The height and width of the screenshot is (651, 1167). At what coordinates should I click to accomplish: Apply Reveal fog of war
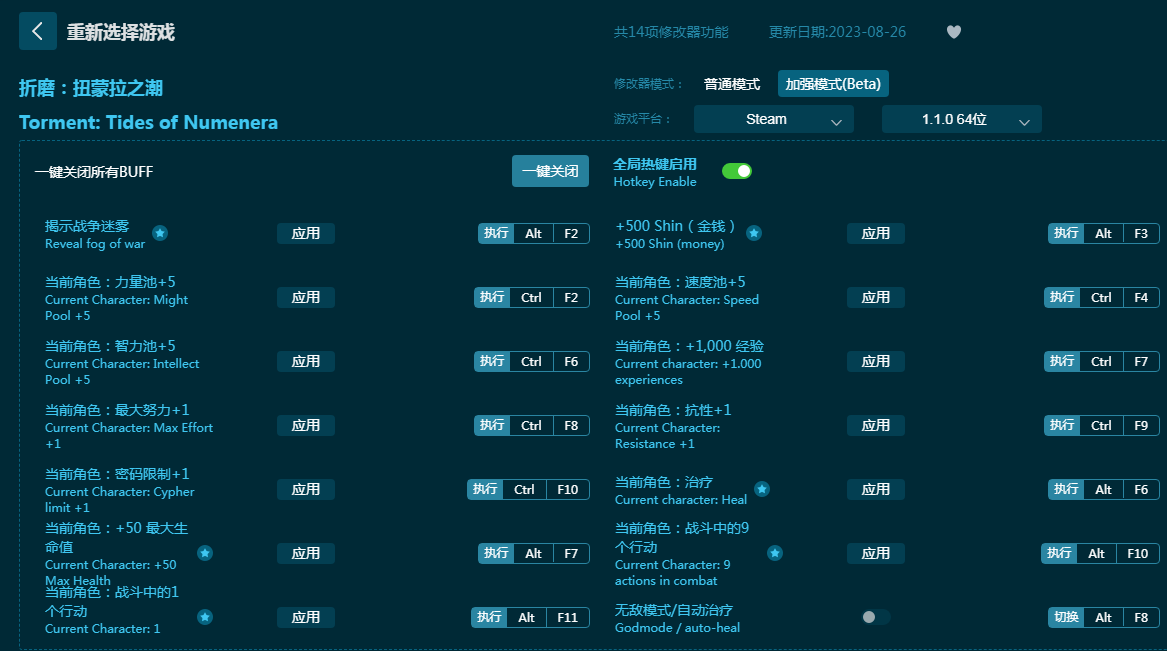coord(306,234)
